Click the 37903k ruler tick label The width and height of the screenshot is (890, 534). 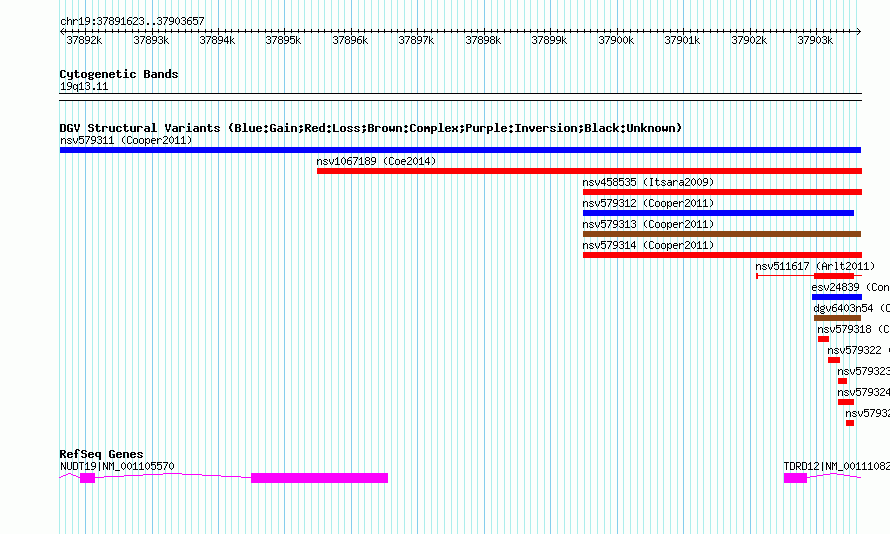815,40
